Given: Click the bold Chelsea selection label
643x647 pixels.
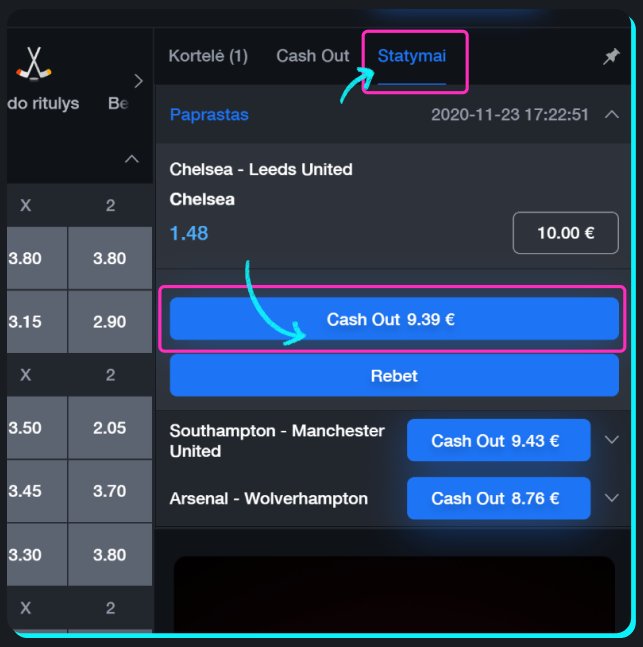Looking at the screenshot, I should tap(202, 199).
